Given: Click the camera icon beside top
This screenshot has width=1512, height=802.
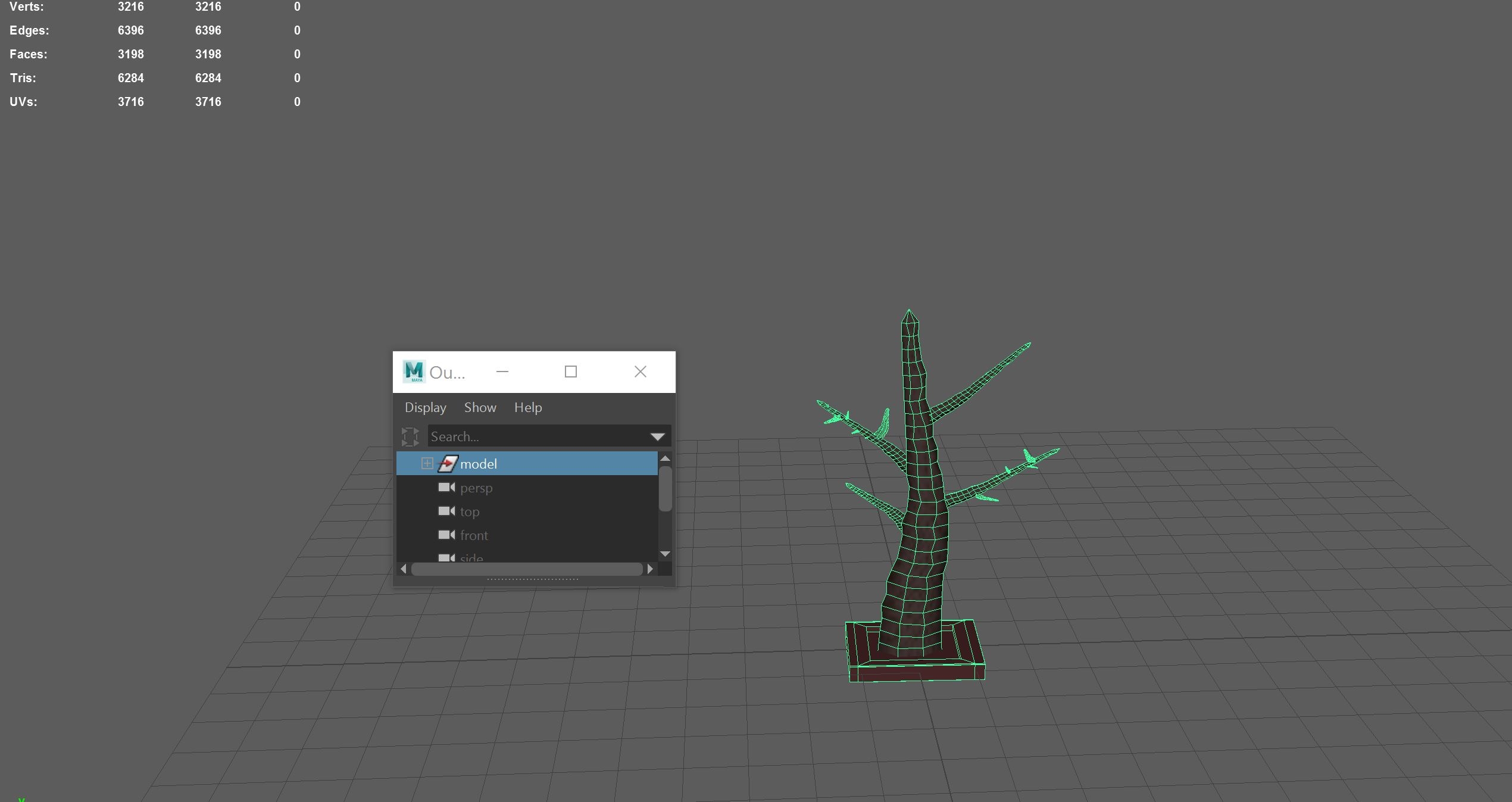Looking at the screenshot, I should (x=446, y=511).
